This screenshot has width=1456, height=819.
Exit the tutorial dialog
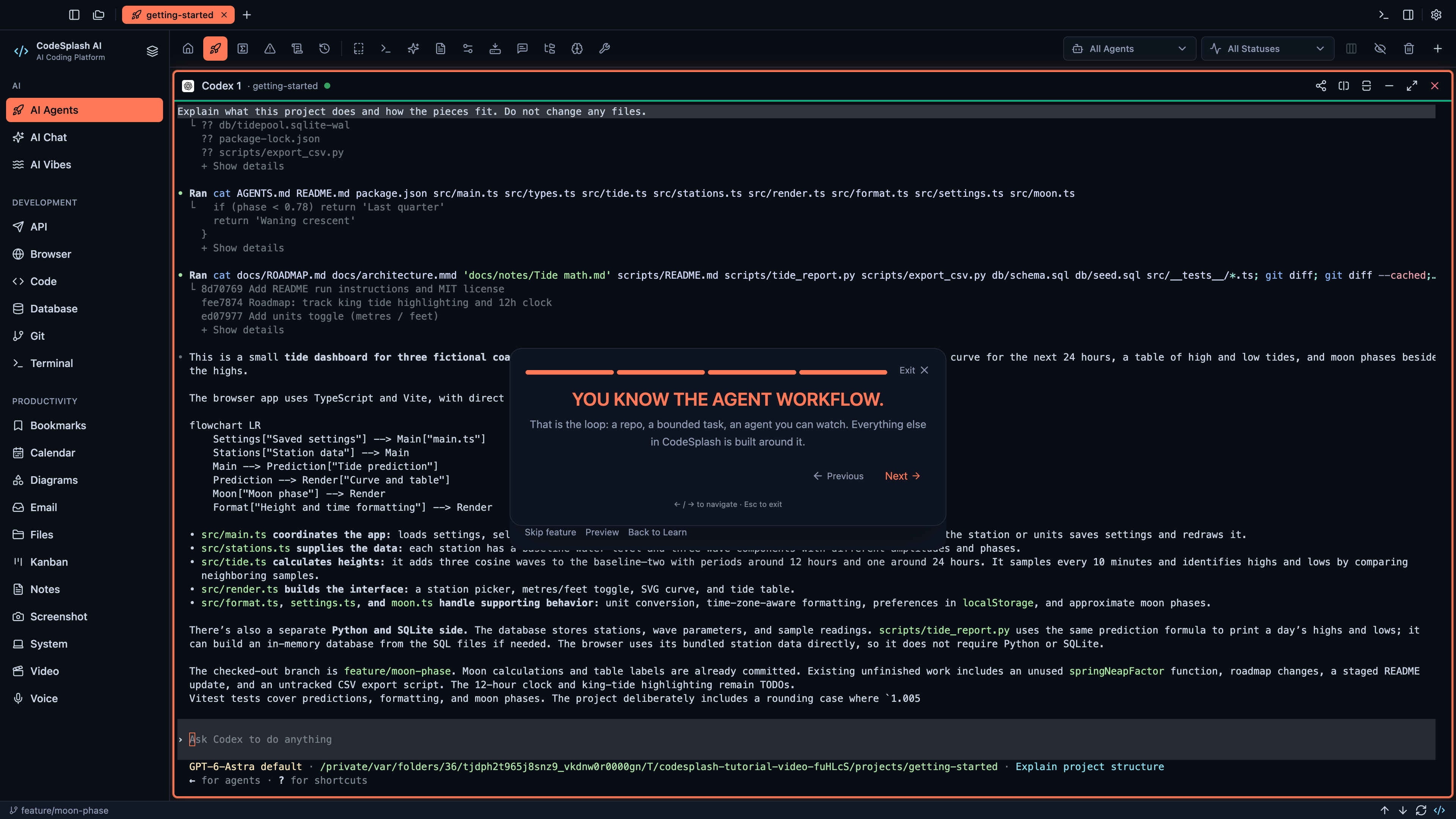(x=914, y=370)
